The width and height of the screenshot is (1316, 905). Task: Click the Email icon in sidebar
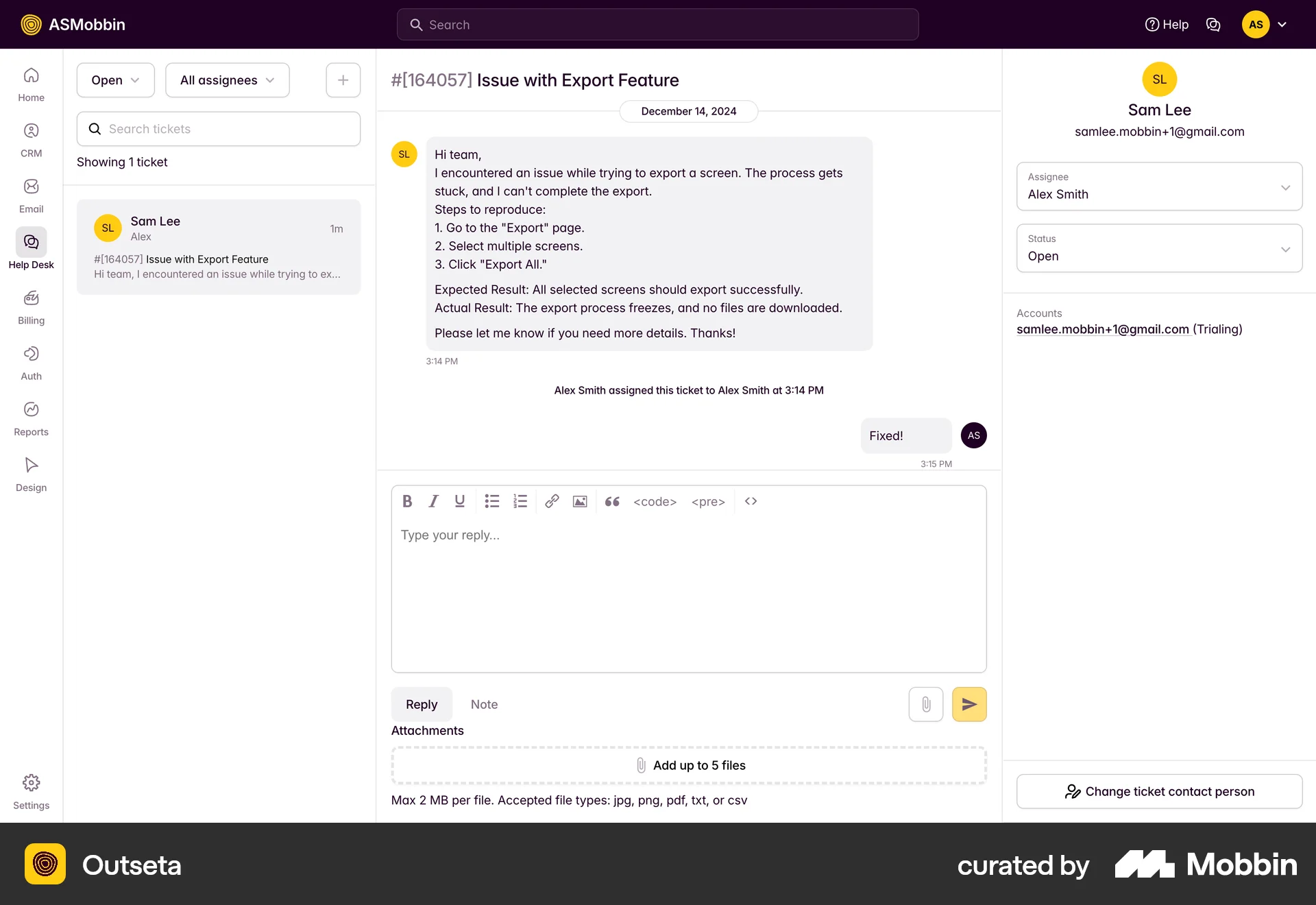coord(31,186)
